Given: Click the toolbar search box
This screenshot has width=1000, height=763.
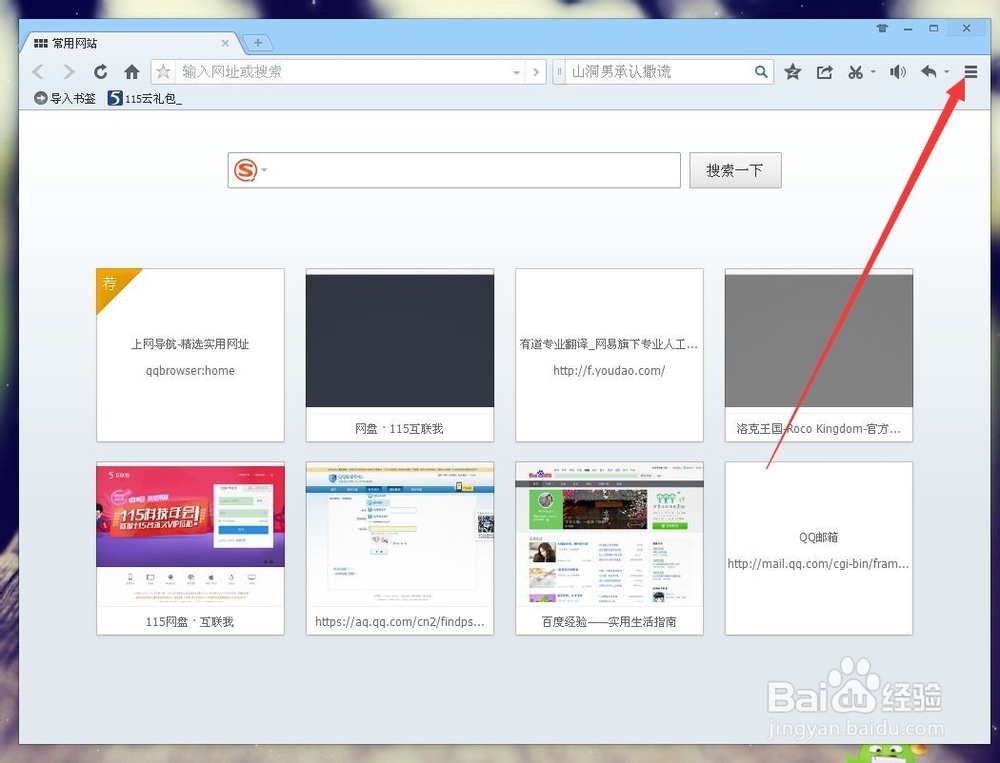Looking at the screenshot, I should [x=659, y=72].
